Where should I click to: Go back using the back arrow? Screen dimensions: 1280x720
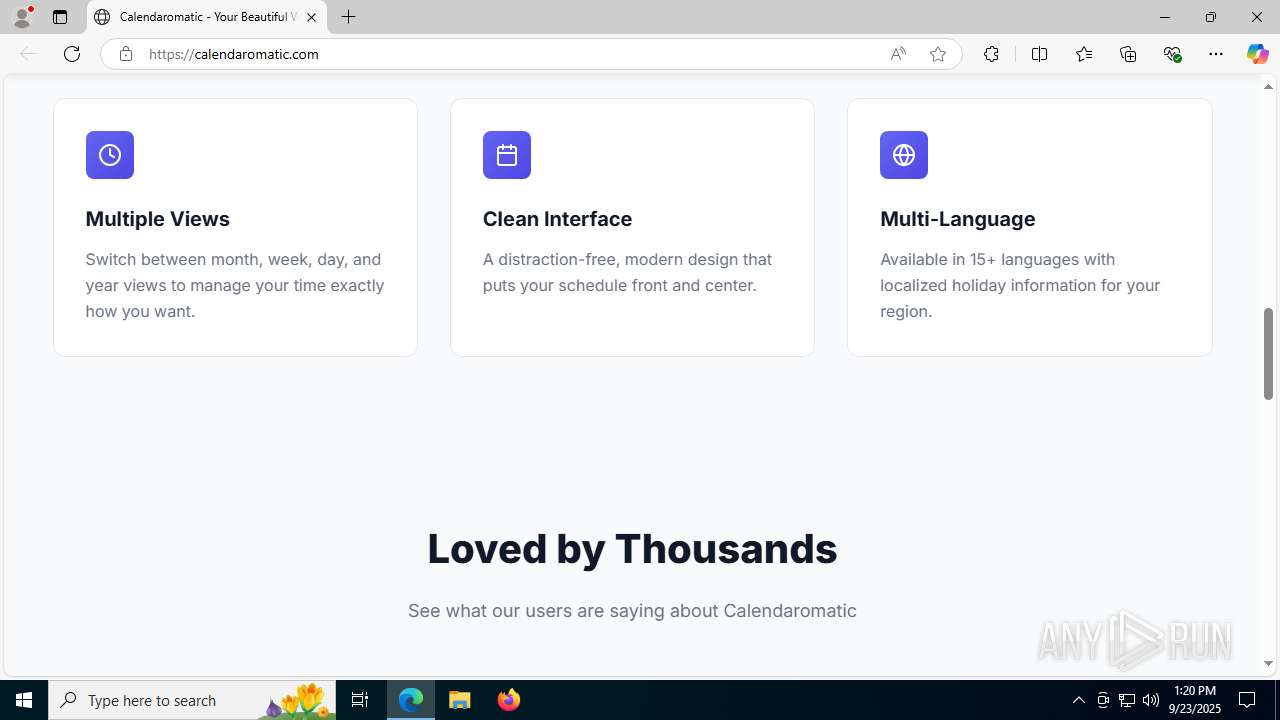(x=28, y=54)
